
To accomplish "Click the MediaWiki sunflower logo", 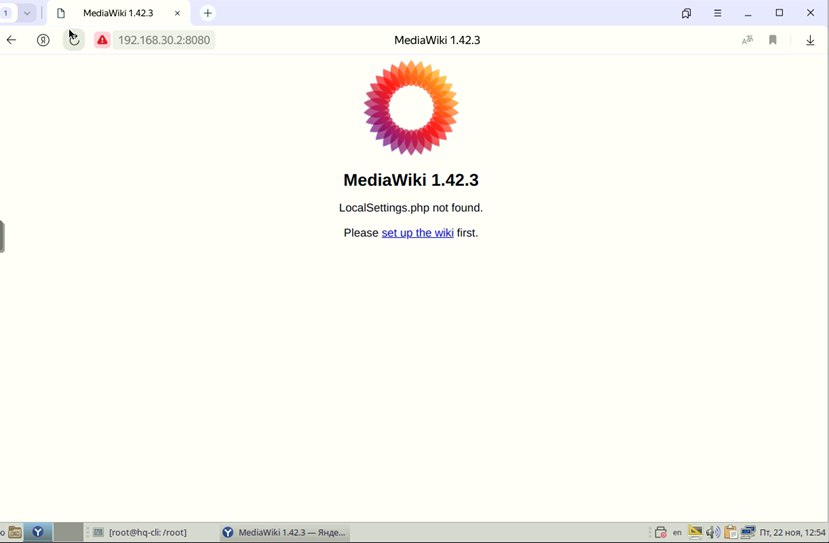I will click(x=411, y=108).
